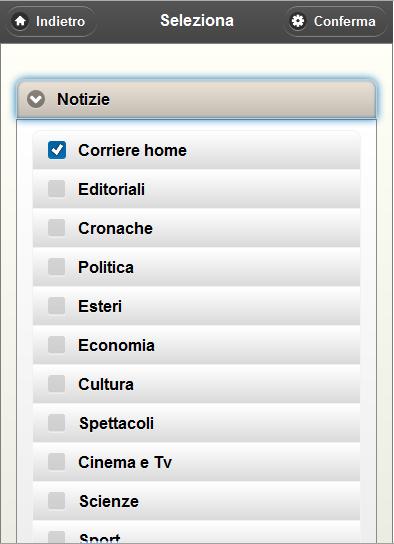
Task: Tick the Cronache checkbox
Action: tap(57, 228)
